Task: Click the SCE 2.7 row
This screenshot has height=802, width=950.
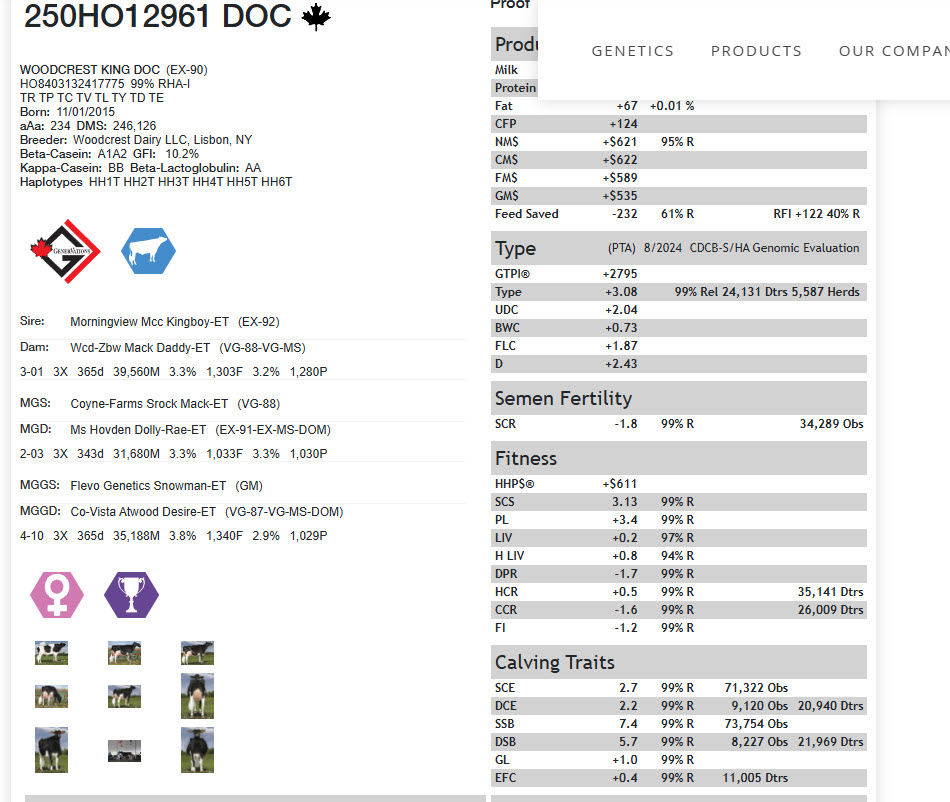Action: click(679, 688)
